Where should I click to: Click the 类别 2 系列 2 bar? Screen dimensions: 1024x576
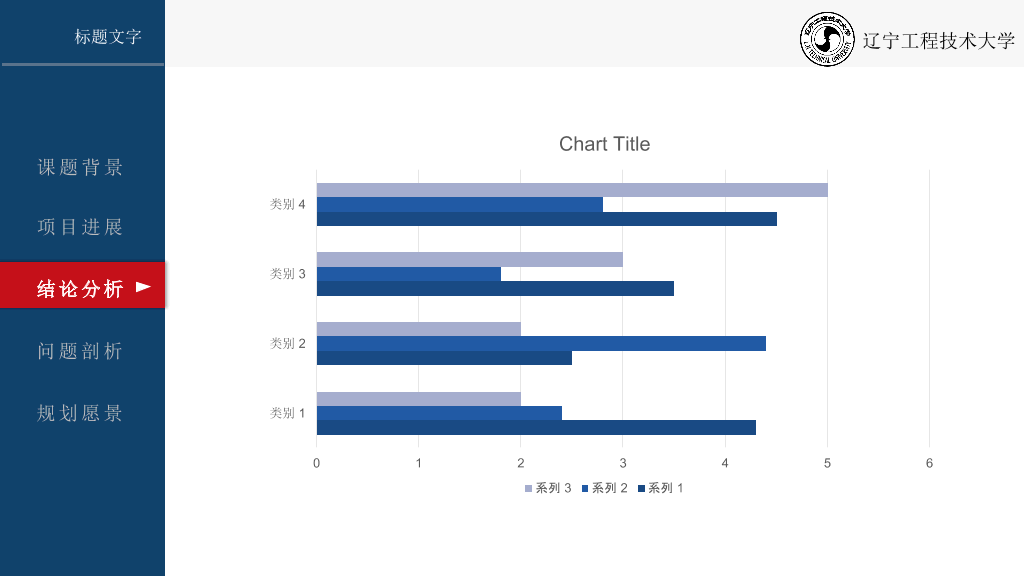pos(541,344)
